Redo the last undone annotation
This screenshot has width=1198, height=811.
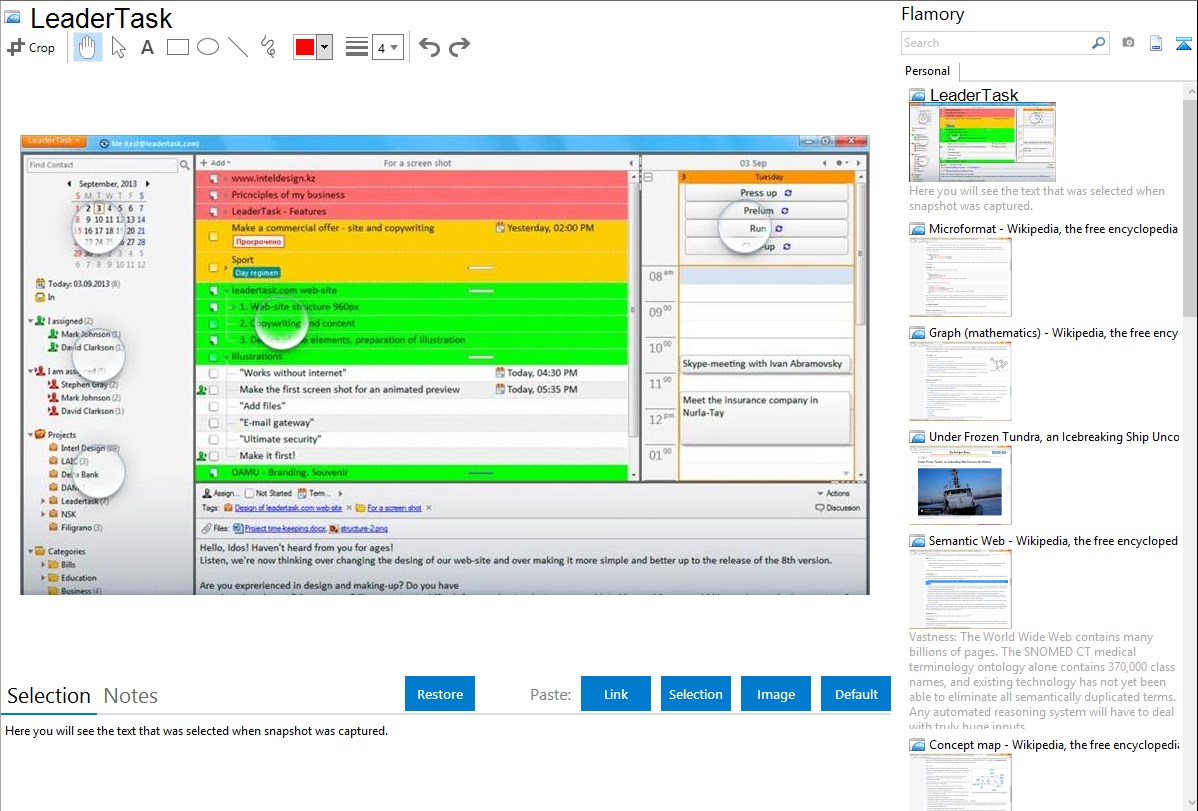click(x=459, y=47)
